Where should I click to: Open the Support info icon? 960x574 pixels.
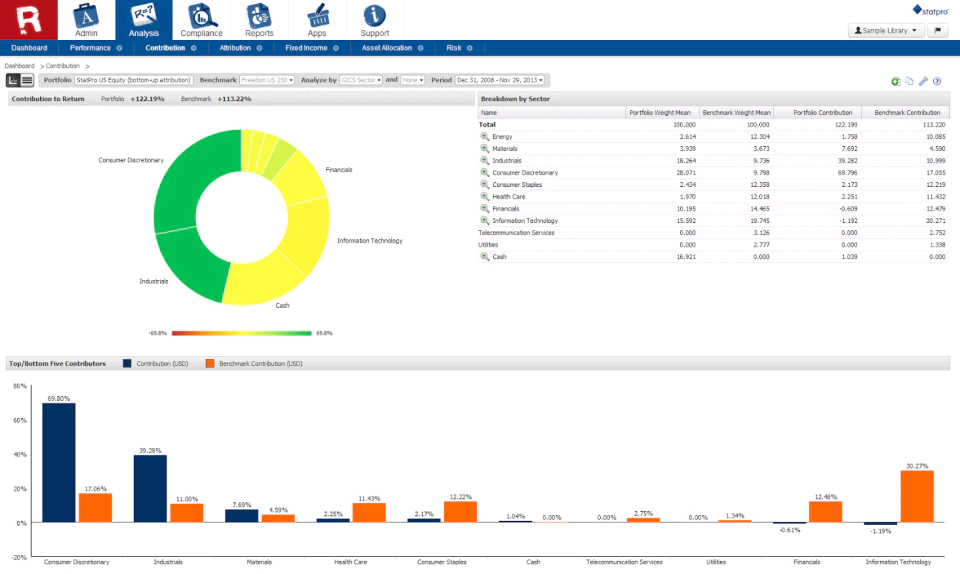pos(375,15)
